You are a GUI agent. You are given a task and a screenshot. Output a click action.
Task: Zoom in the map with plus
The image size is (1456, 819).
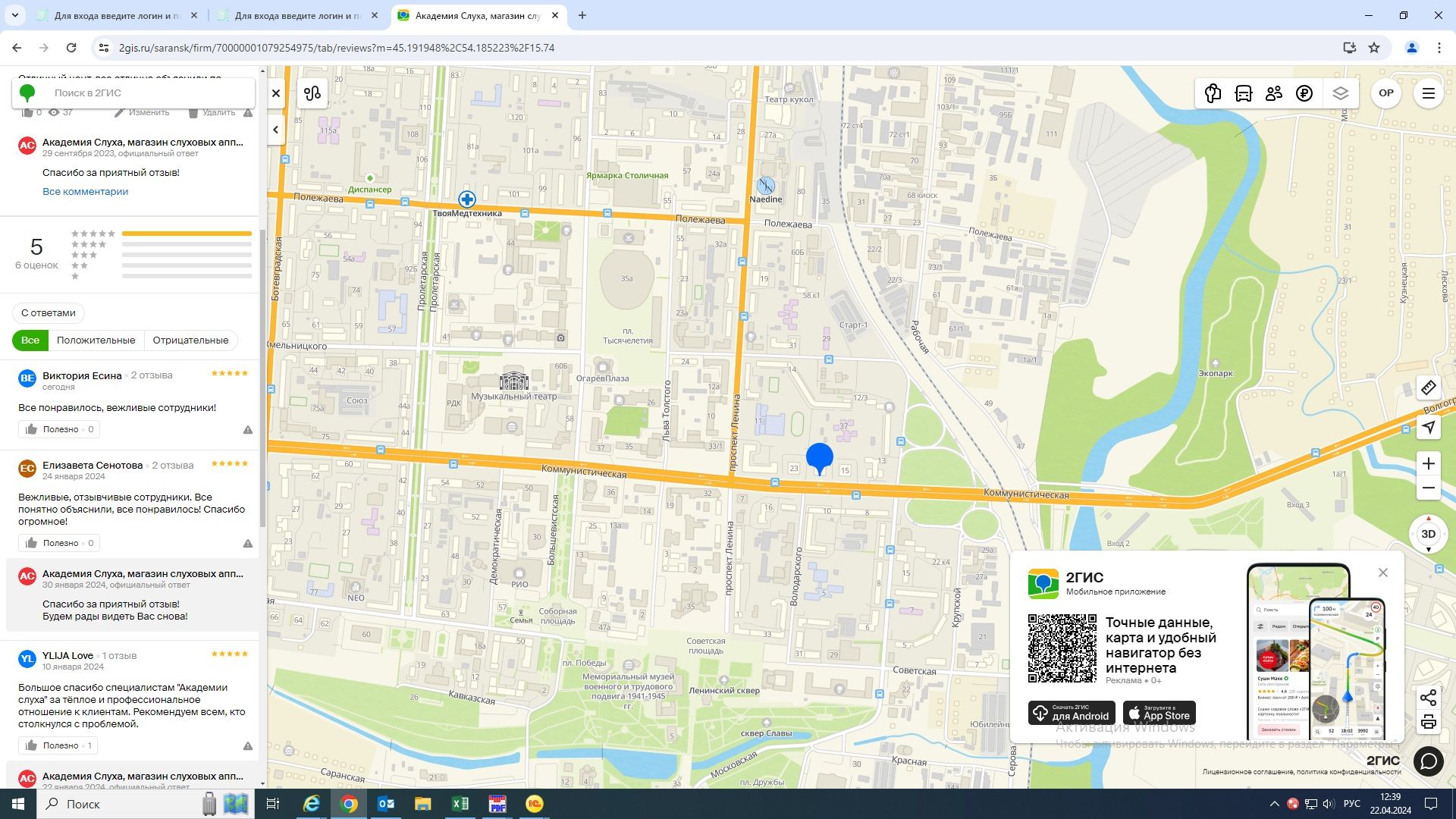(1429, 463)
